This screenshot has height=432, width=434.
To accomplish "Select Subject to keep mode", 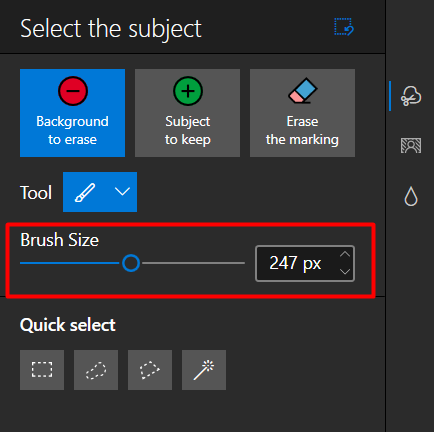I will click(187, 113).
